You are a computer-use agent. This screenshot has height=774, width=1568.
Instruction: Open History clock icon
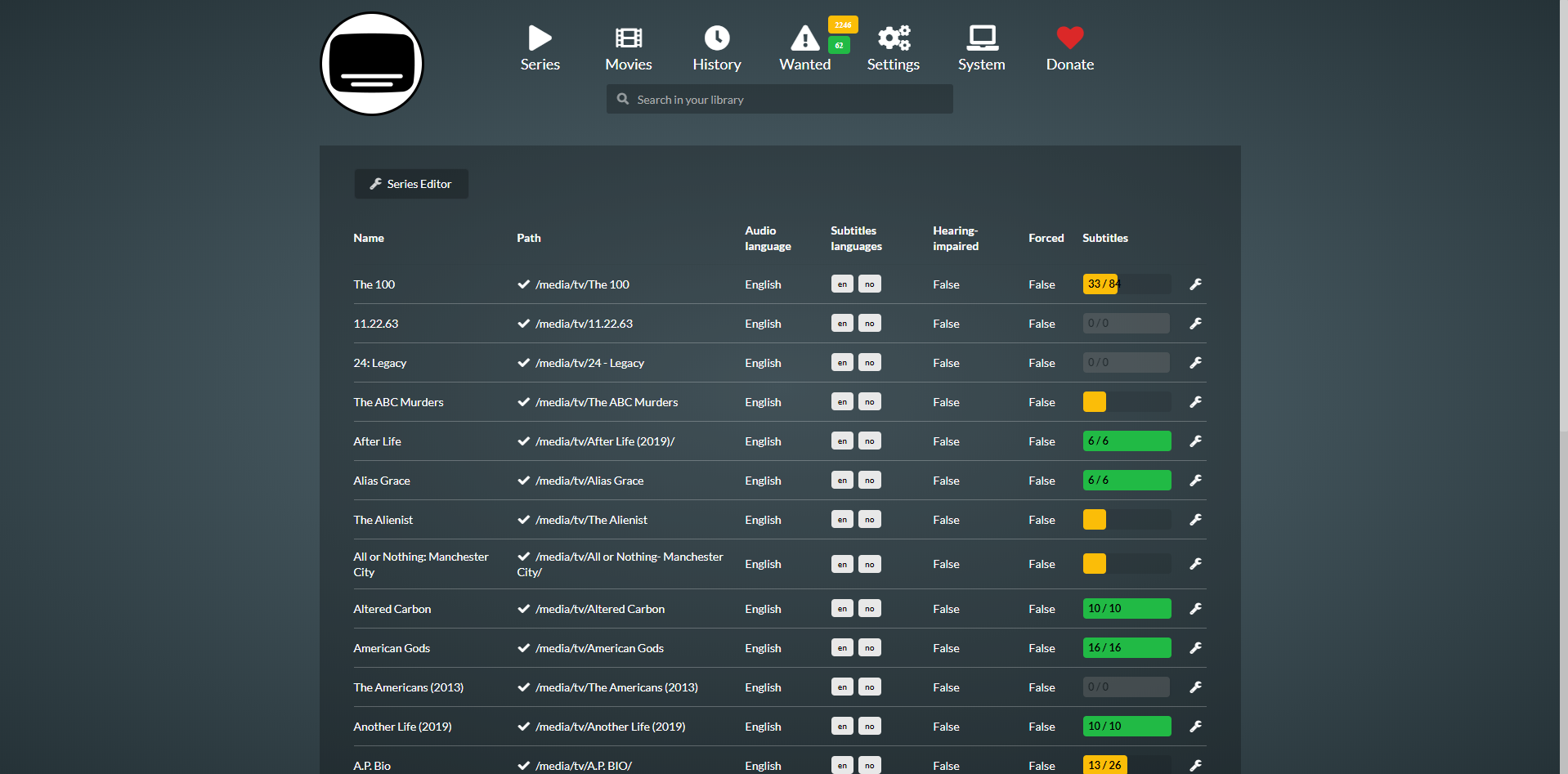[716, 38]
